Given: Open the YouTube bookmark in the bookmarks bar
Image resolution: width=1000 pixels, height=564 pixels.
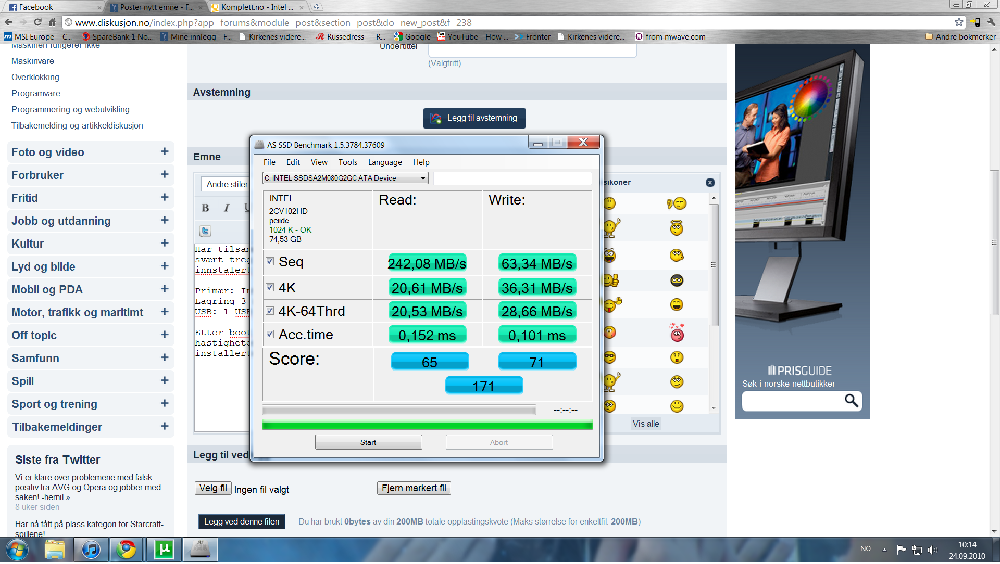Looking at the screenshot, I should click(458, 37).
